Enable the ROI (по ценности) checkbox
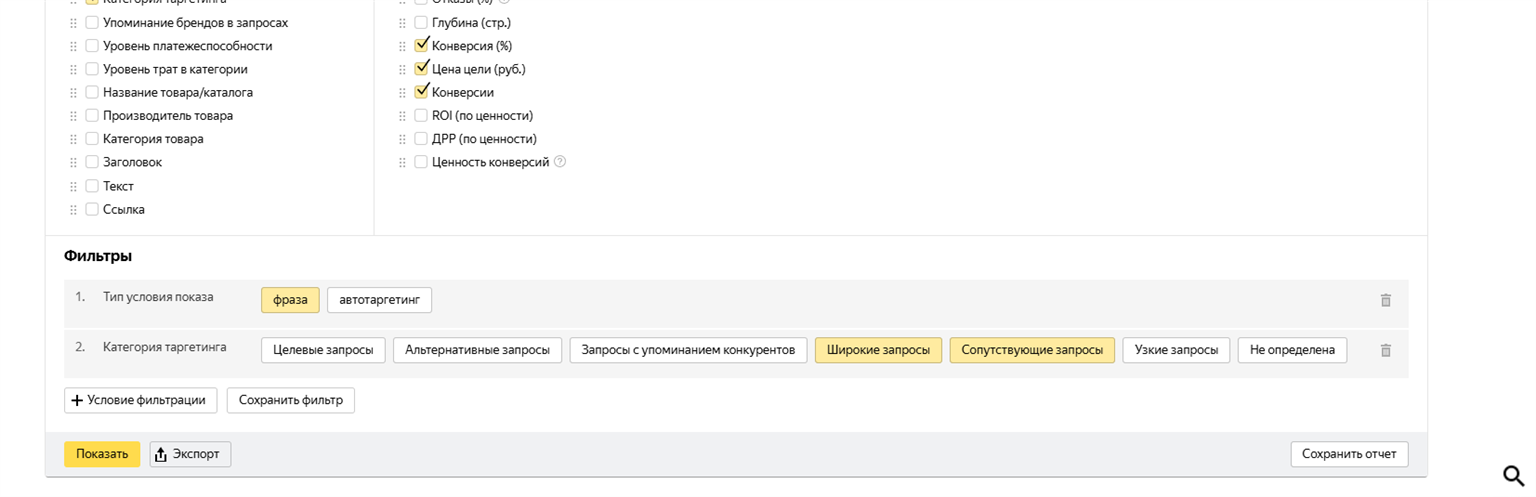The width and height of the screenshot is (1536, 497). coord(421,116)
